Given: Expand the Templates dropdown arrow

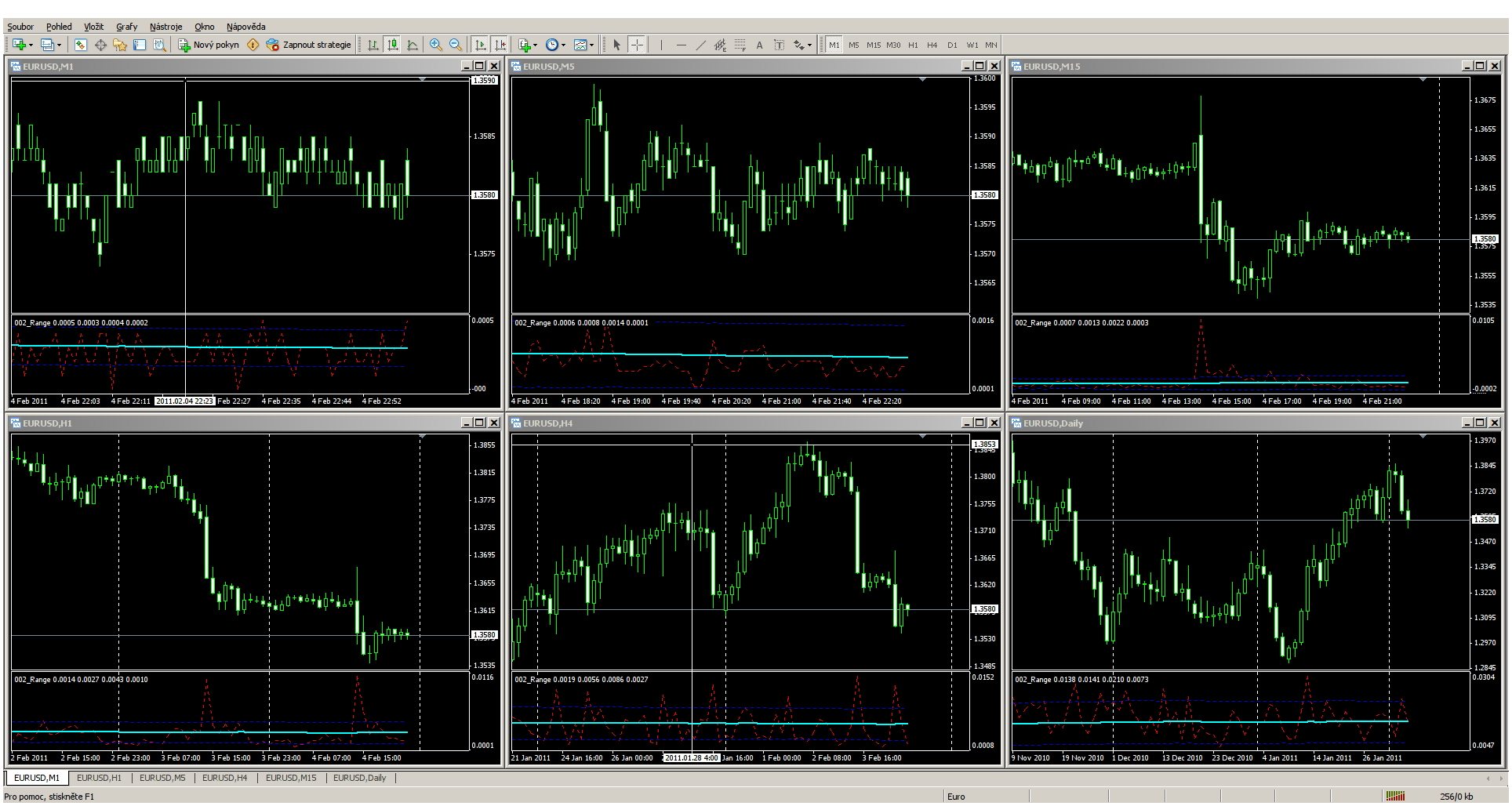Looking at the screenshot, I should pyautogui.click(x=591, y=45).
